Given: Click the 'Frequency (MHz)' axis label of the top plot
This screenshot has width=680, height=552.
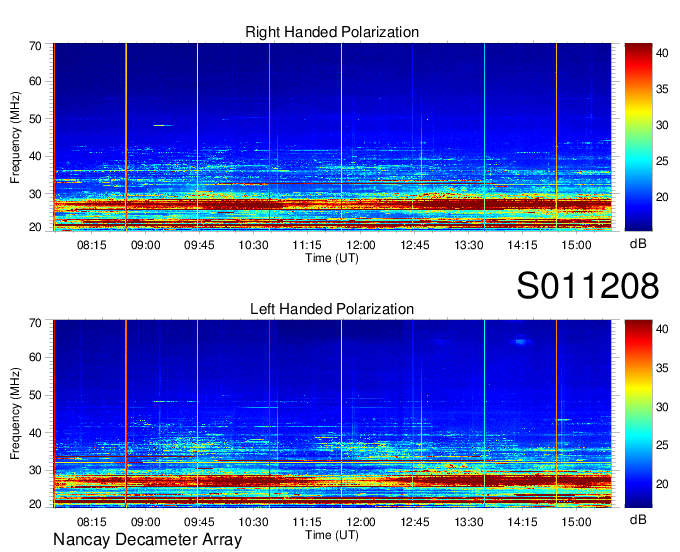Looking at the screenshot, I should (15, 137).
